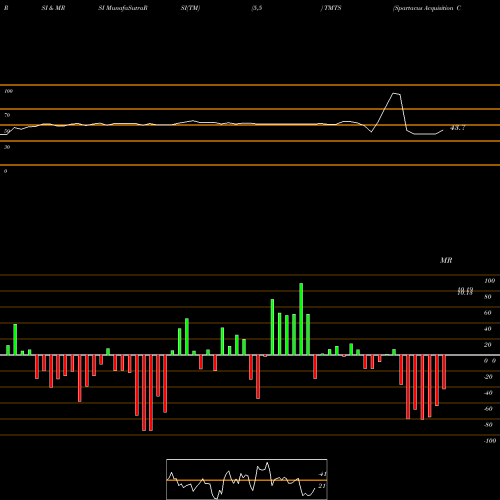Viewport: 500px width, 500px height.
Task: Click the RSI axis label 30
Action: click(7, 147)
